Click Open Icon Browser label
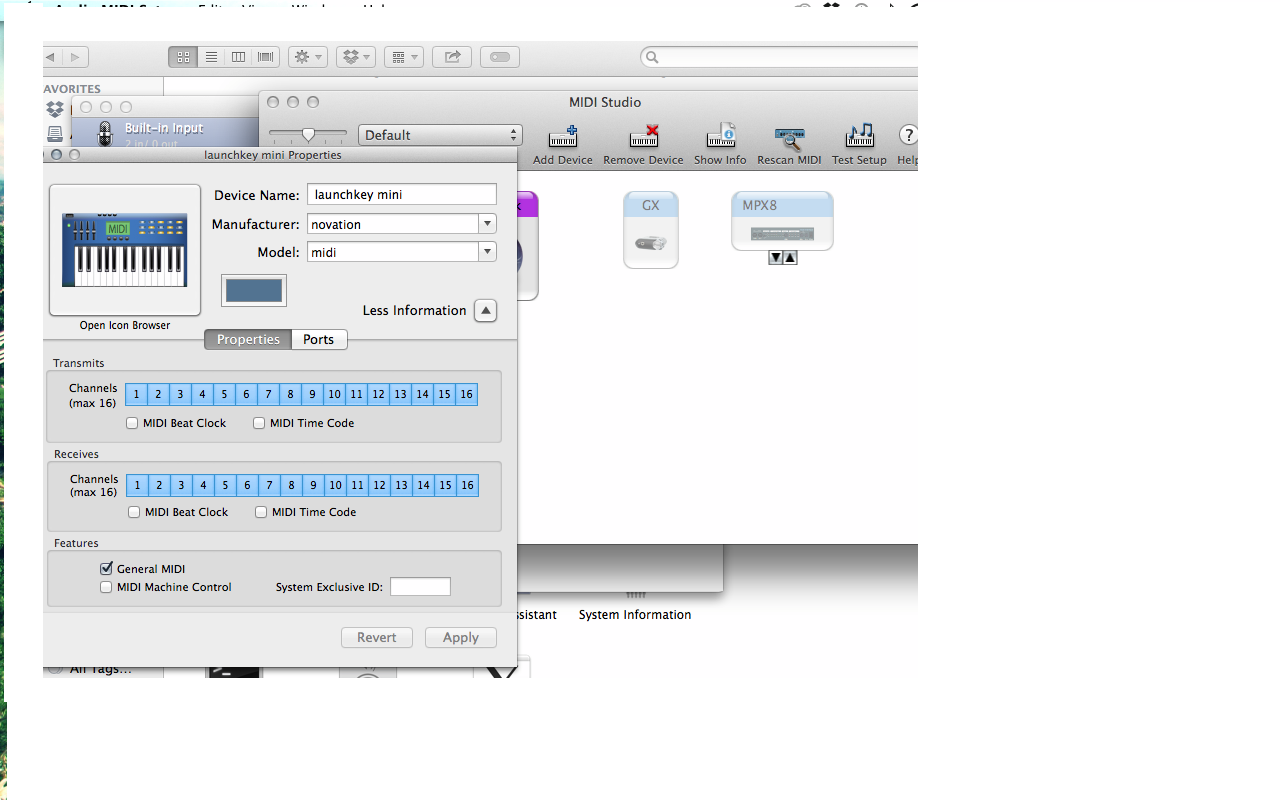Image resolution: width=1280 pixels, height=800 pixels. pyautogui.click(x=125, y=325)
